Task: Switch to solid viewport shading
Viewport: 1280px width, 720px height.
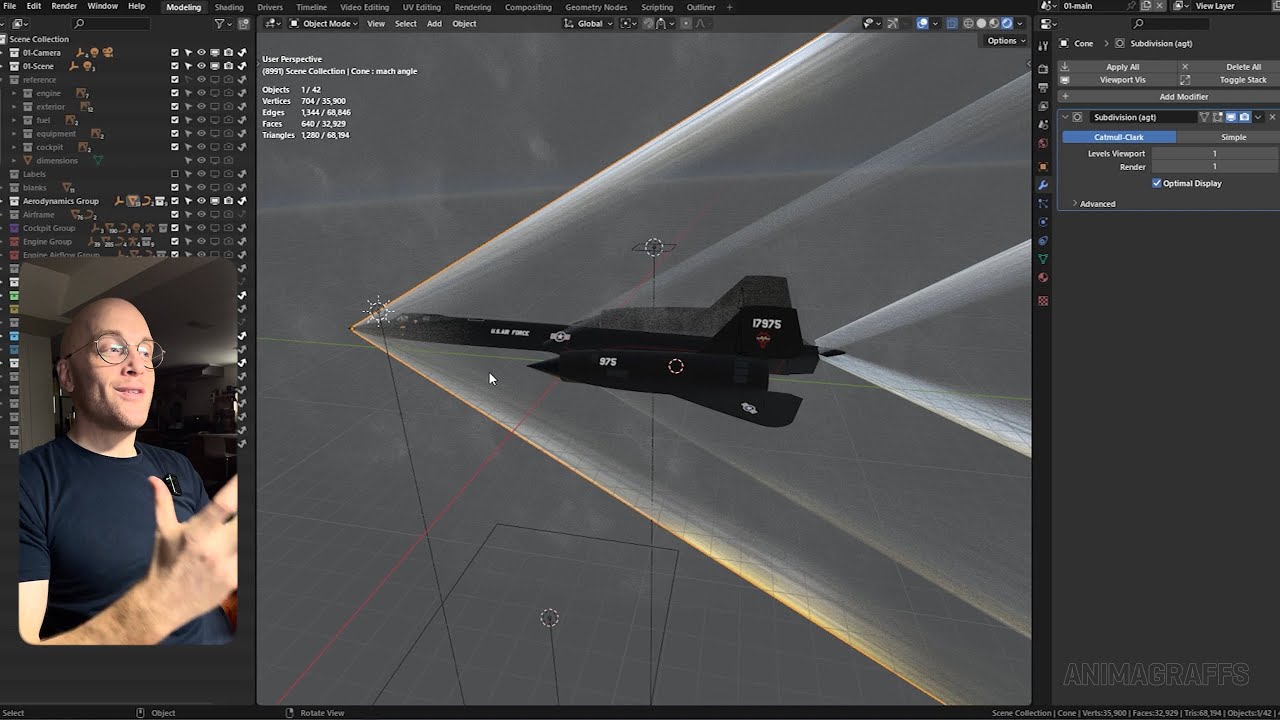Action: (981, 23)
